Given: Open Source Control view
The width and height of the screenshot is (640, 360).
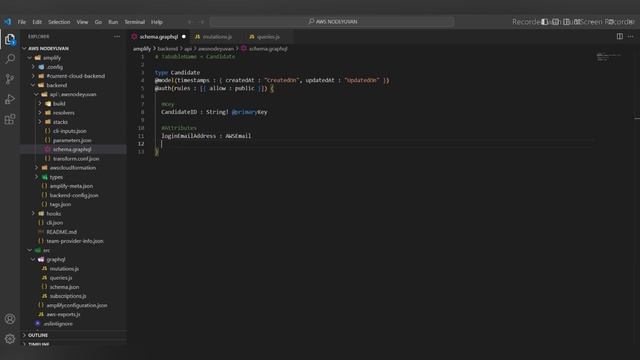Looking at the screenshot, I should 10,79.
